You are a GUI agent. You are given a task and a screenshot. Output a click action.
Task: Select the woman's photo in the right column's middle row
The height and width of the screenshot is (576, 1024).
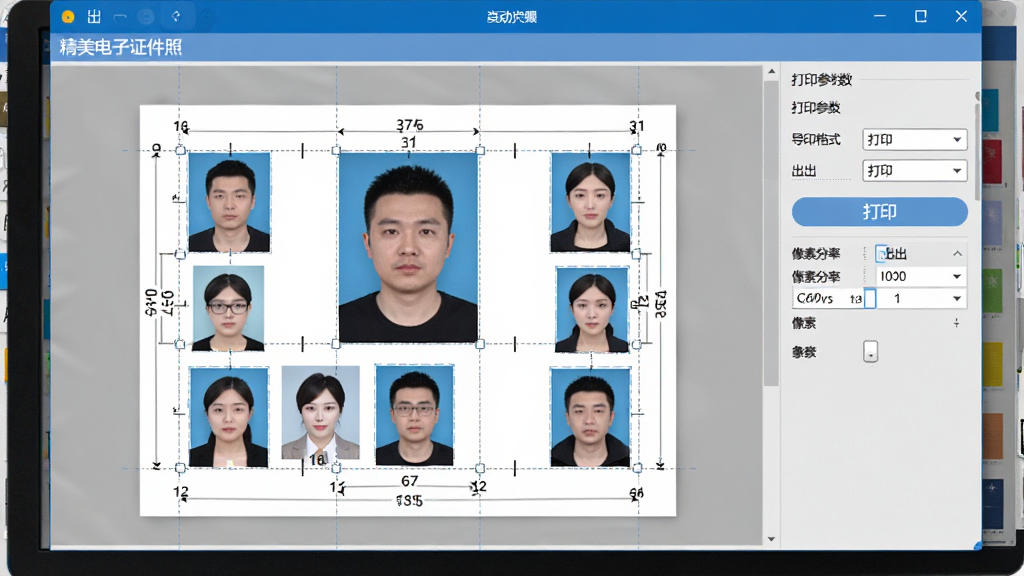(x=592, y=310)
